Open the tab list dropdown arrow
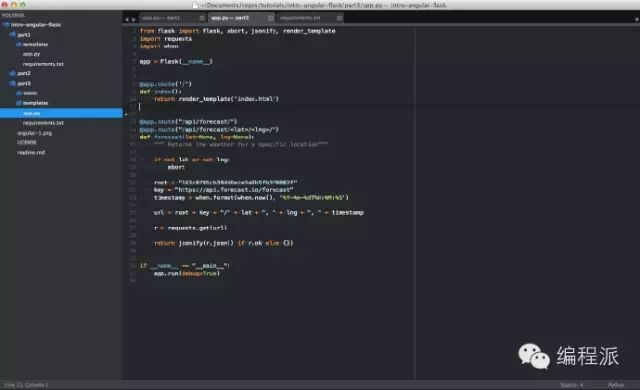The width and height of the screenshot is (640, 390). click(636, 19)
